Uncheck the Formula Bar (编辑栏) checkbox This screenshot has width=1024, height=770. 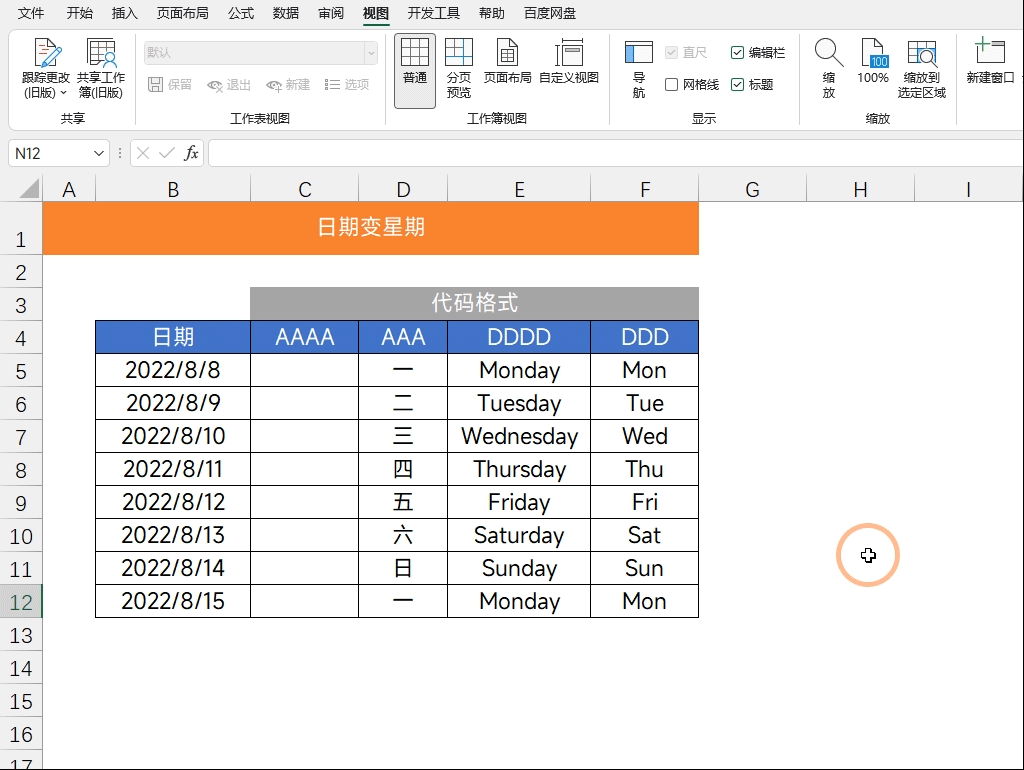tap(738, 53)
